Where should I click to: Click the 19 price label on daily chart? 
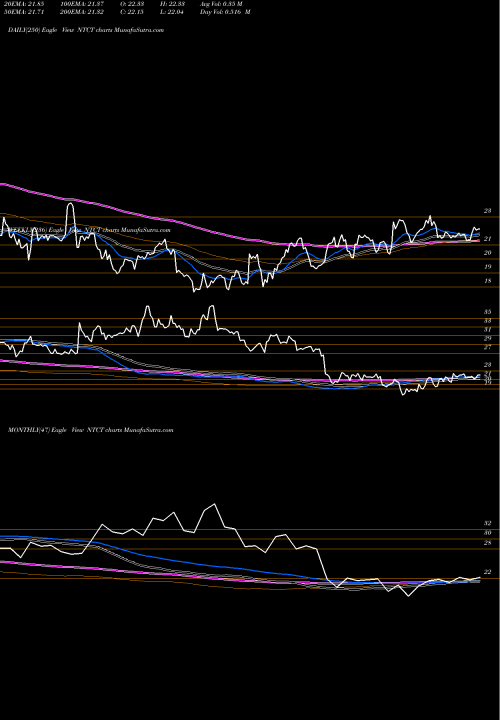pyautogui.click(x=488, y=267)
